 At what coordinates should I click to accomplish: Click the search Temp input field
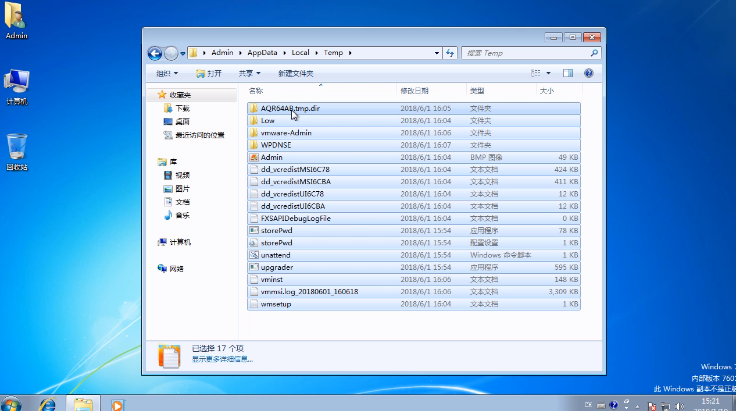pos(526,53)
